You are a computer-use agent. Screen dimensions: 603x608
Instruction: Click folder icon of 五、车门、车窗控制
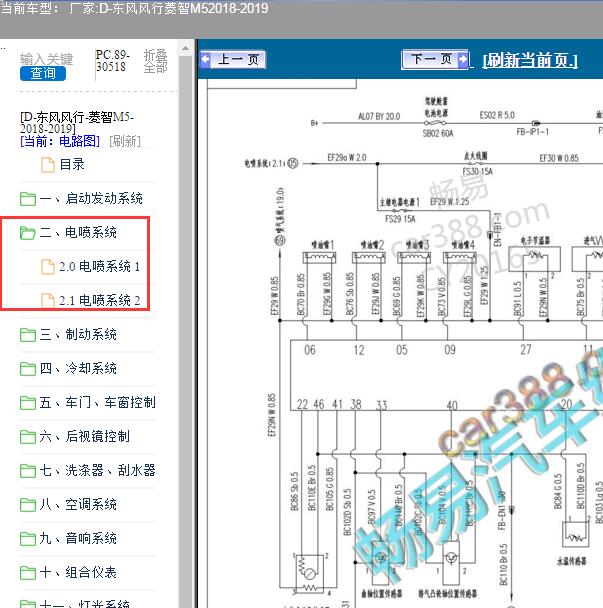(x=28, y=403)
